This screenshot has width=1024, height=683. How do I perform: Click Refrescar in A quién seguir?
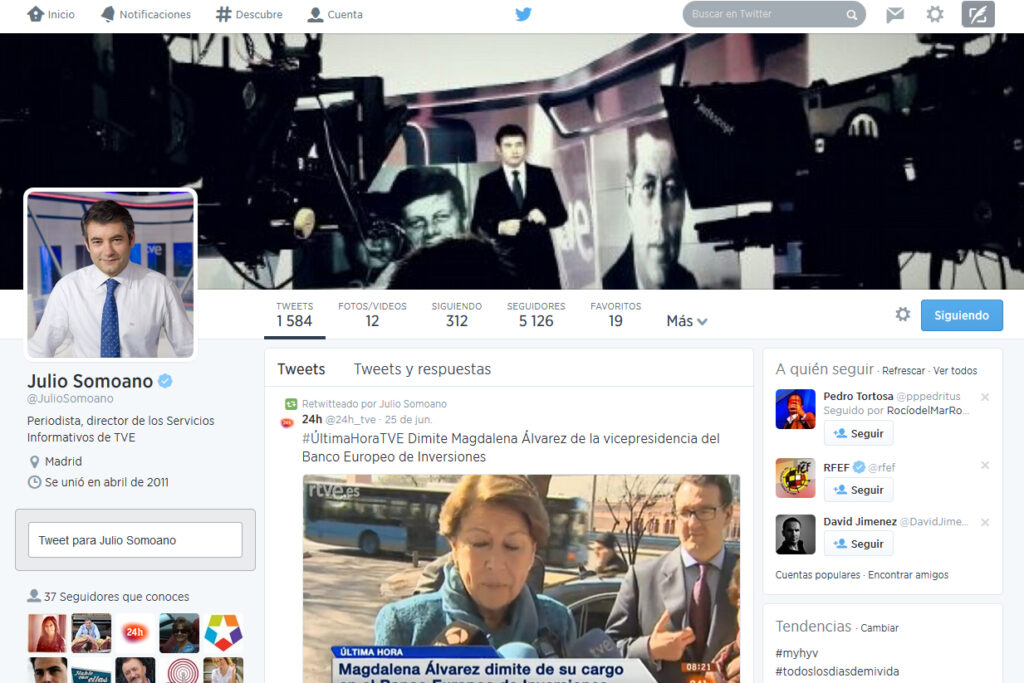coord(903,371)
